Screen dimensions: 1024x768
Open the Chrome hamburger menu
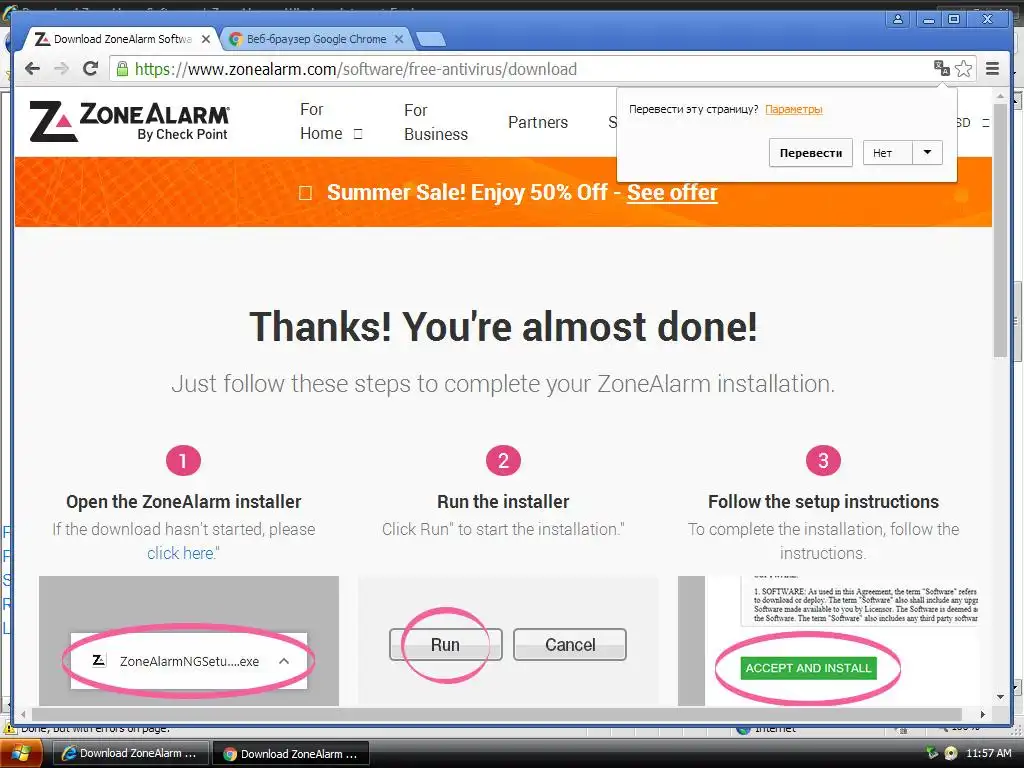point(992,69)
